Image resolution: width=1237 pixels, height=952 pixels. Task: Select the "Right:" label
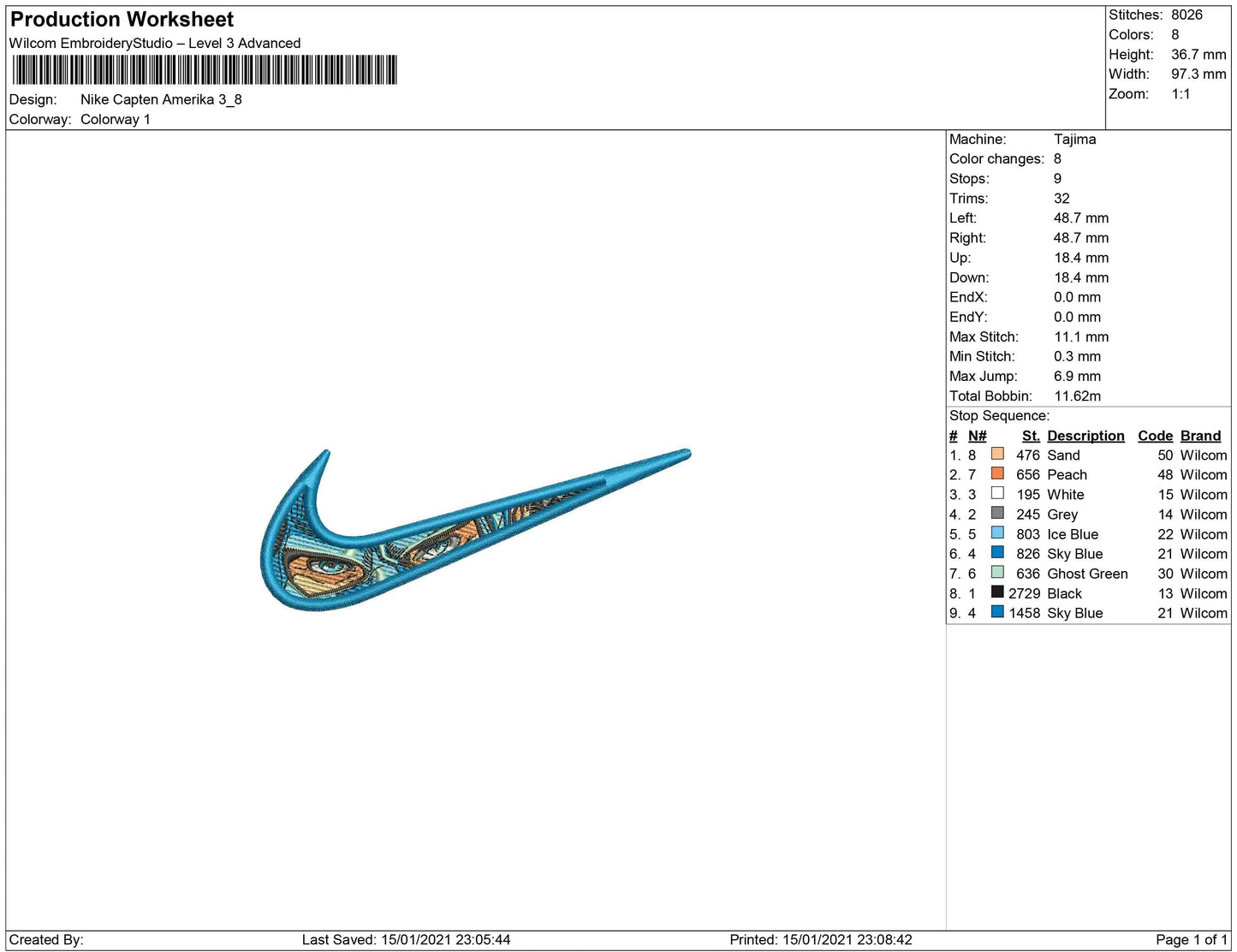pyautogui.click(x=967, y=238)
